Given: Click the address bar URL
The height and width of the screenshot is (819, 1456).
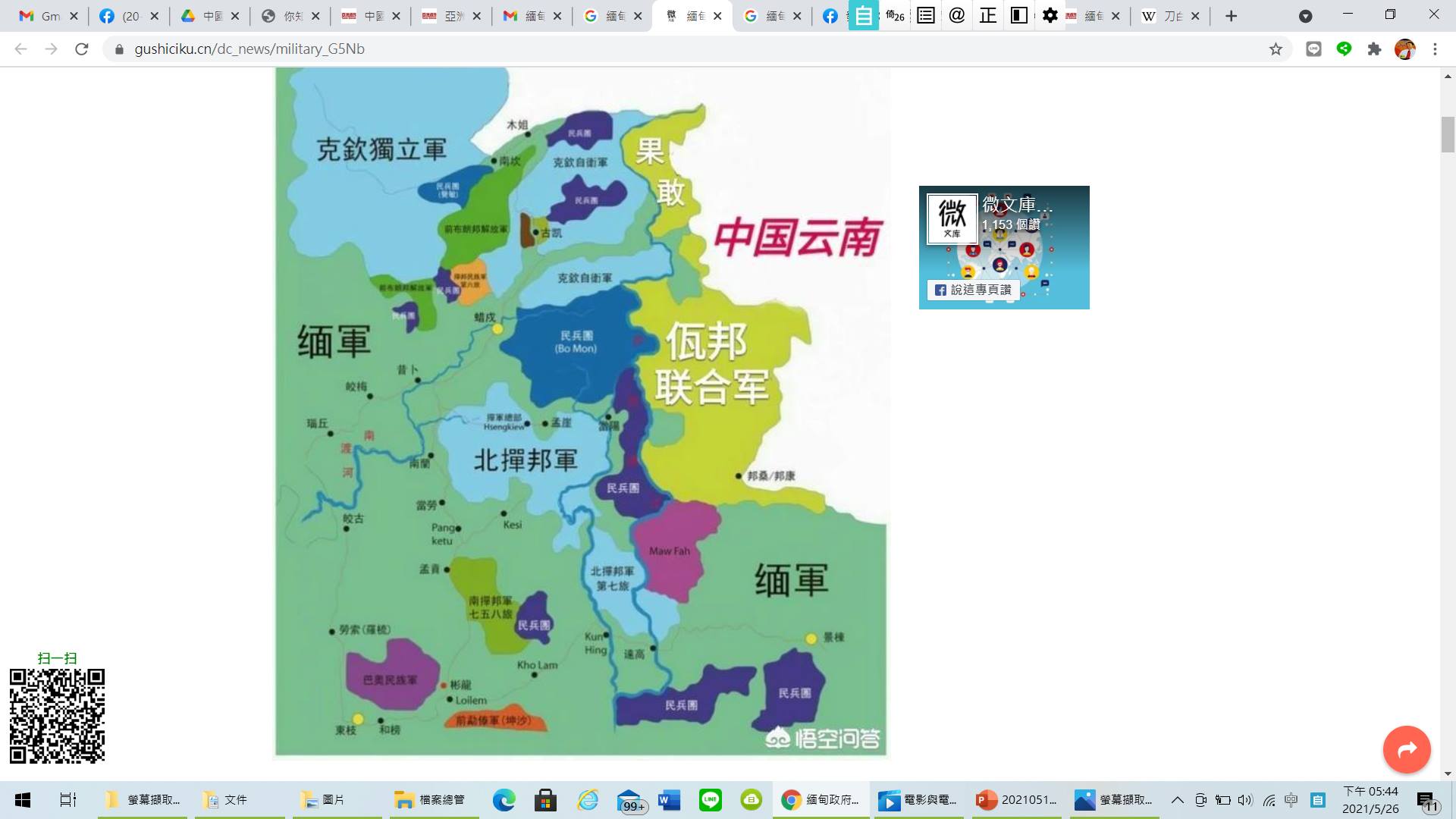Looking at the screenshot, I should [x=249, y=49].
